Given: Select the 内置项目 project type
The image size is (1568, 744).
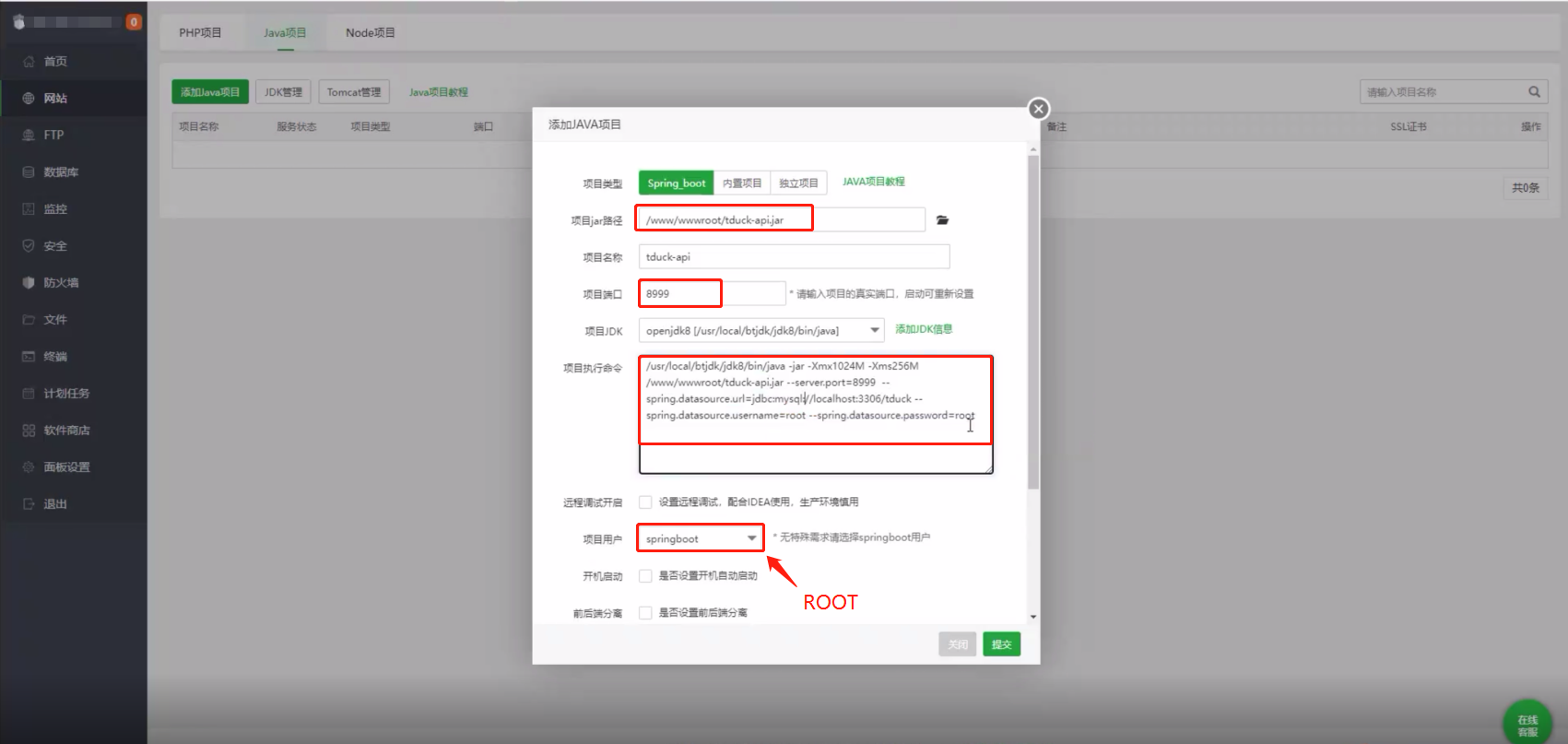Looking at the screenshot, I should (x=742, y=183).
